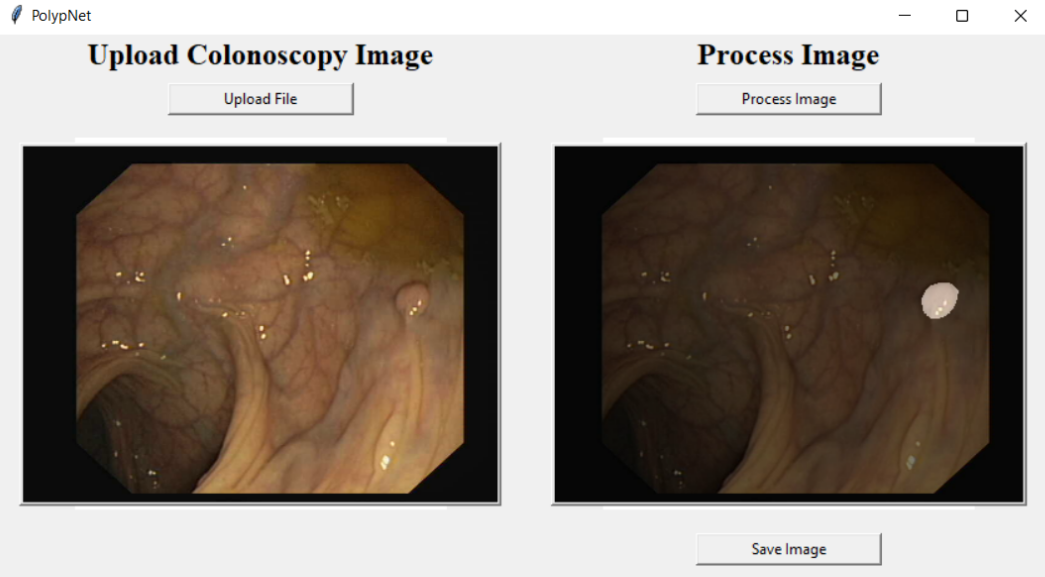Click the PolypNet feather icon
The width and height of the screenshot is (1045, 577).
(16, 15)
